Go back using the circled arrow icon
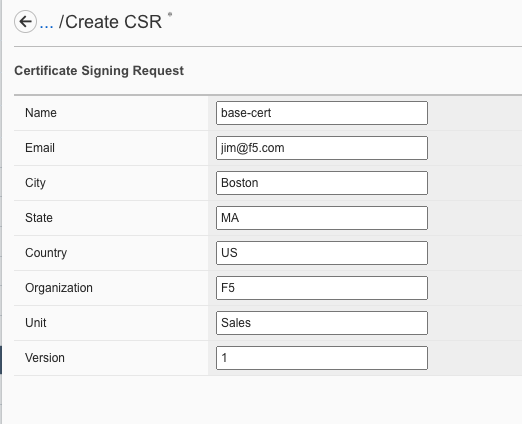This screenshot has height=424, width=522. pos(25,22)
